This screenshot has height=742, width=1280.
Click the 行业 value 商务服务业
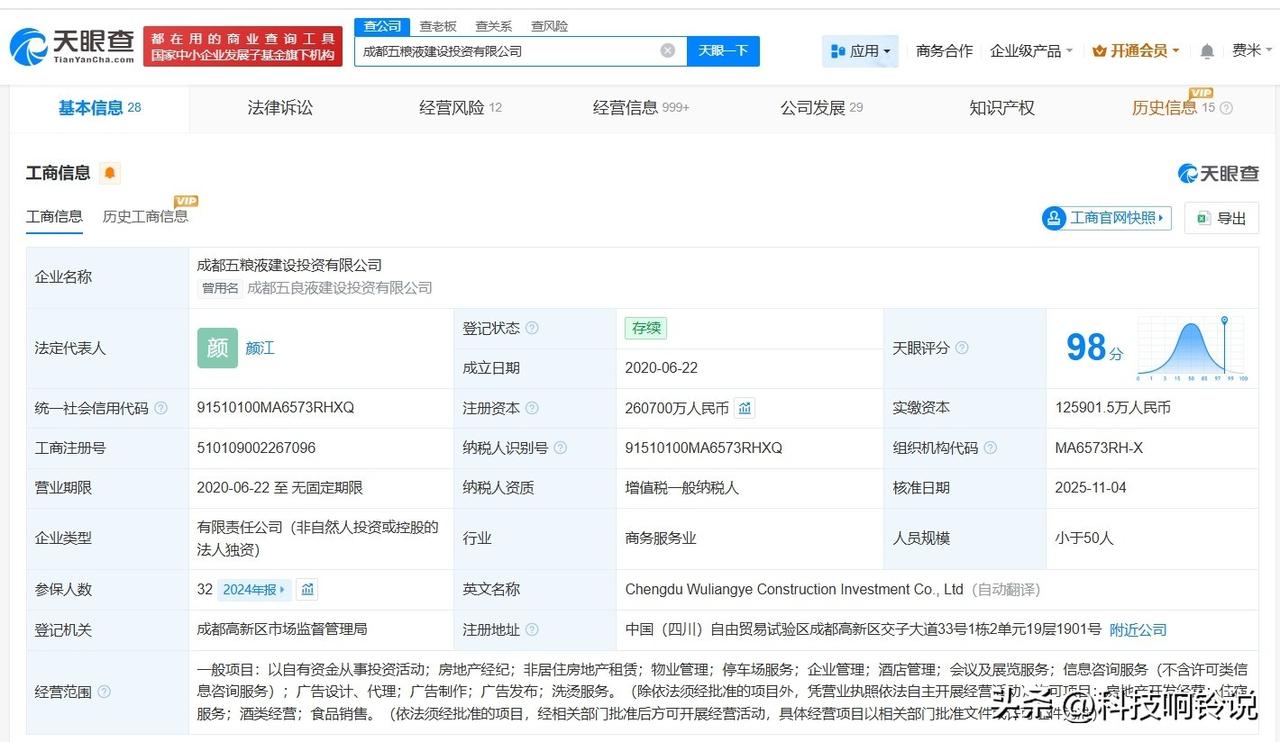click(x=661, y=538)
